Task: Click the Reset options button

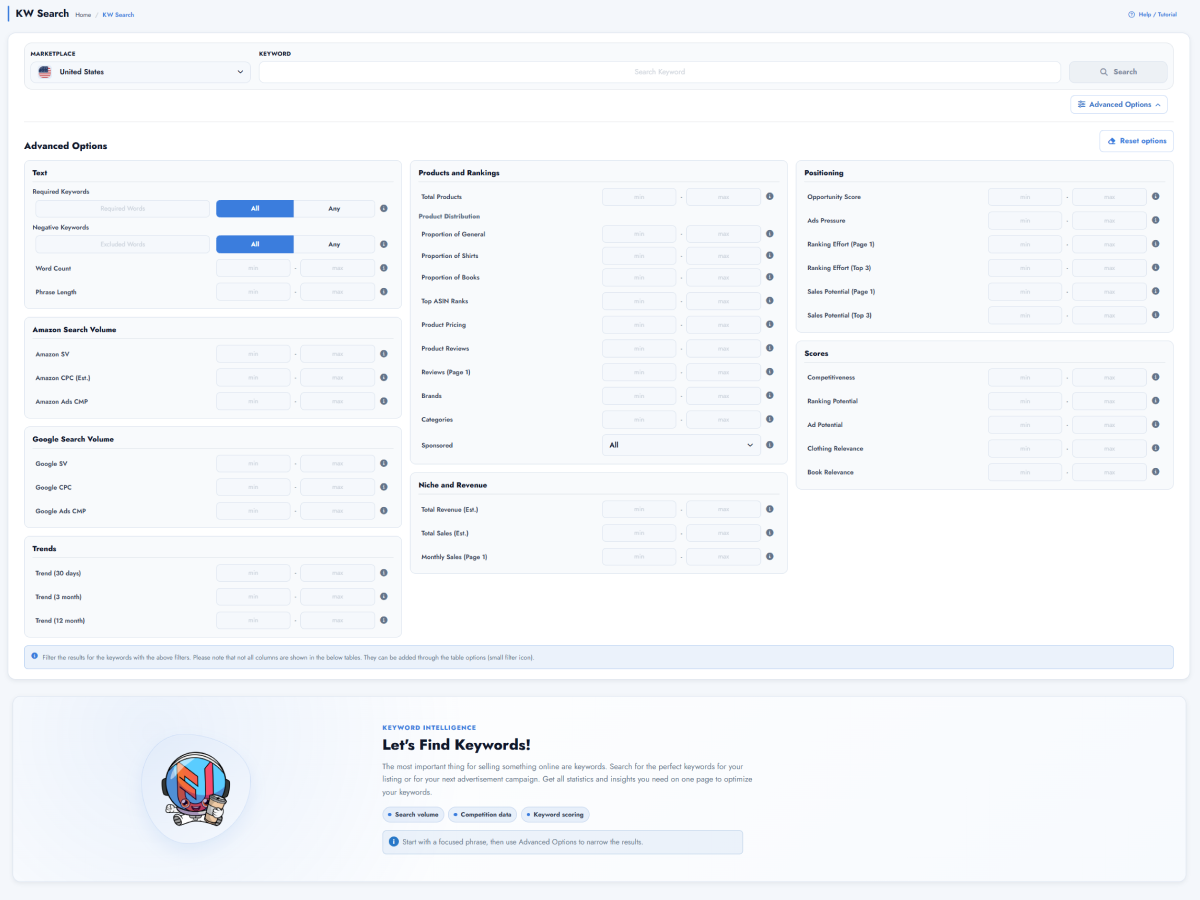Action: point(1137,141)
